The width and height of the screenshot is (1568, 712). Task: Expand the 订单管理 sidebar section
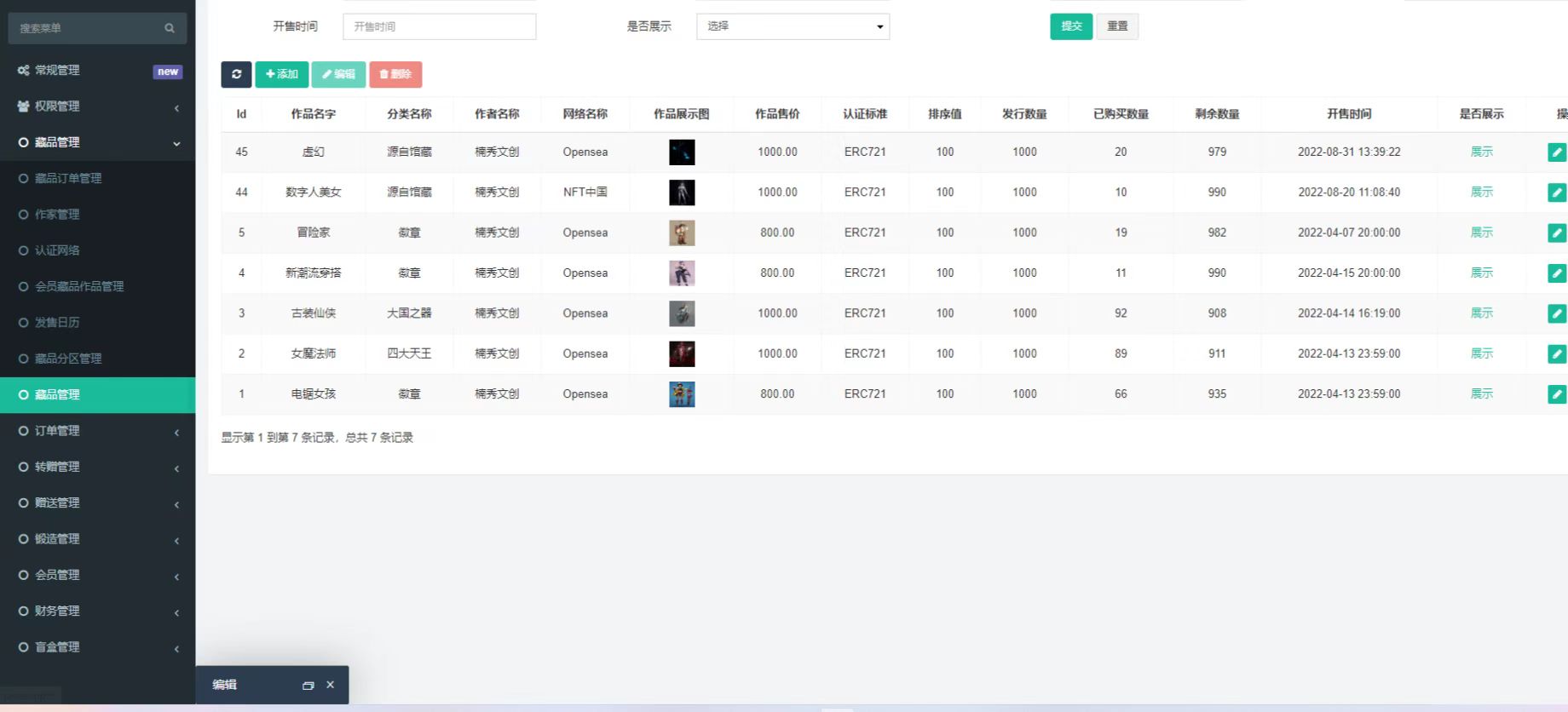pos(57,431)
